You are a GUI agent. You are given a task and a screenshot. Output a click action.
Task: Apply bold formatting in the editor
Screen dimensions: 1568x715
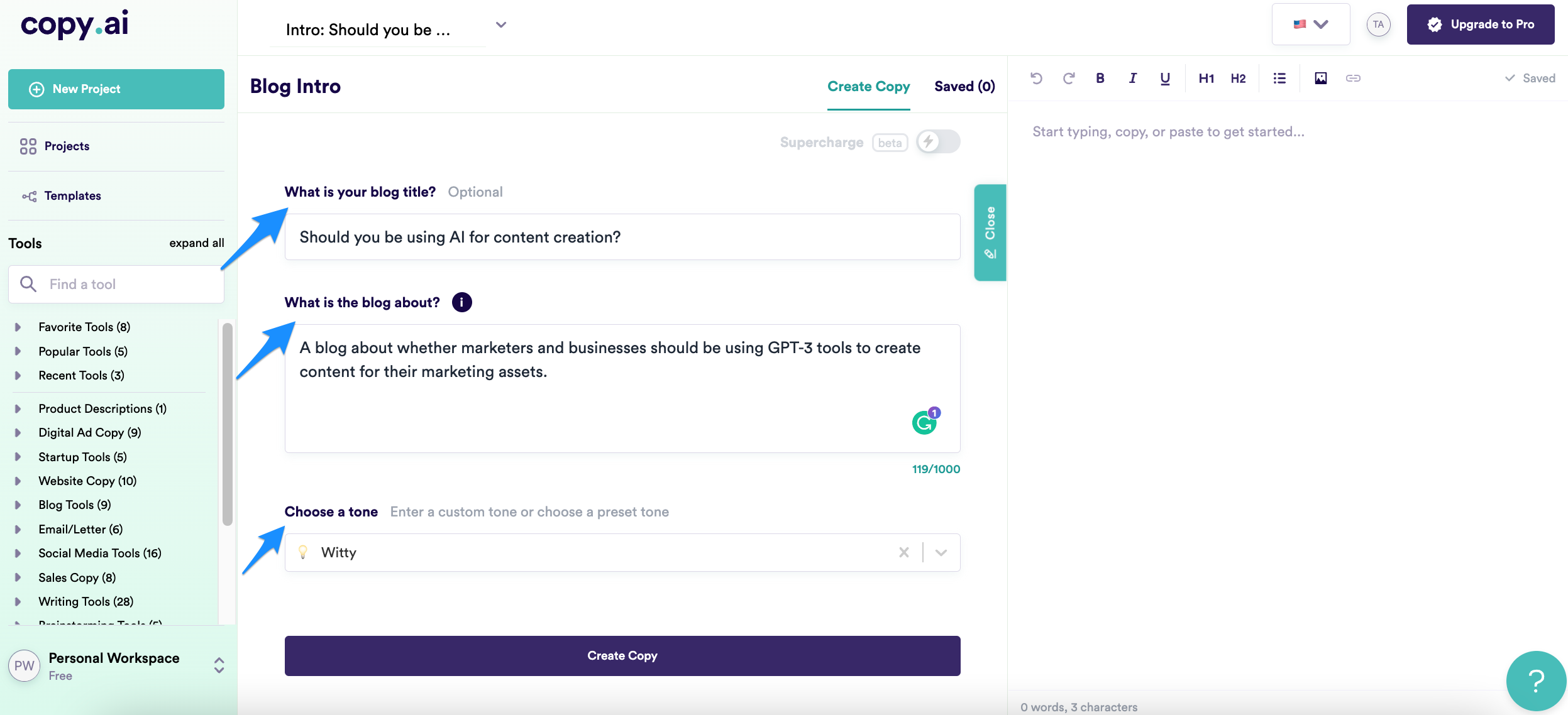pyautogui.click(x=1100, y=78)
